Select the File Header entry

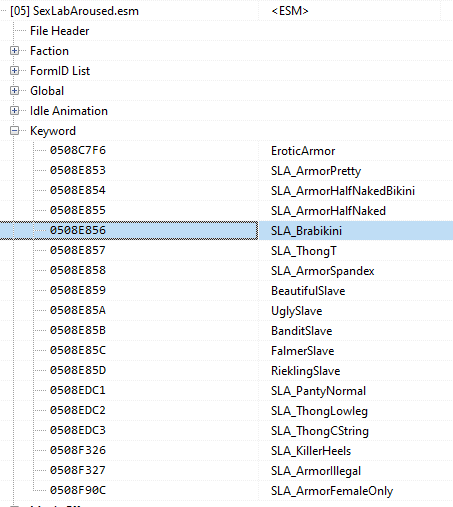coord(60,31)
